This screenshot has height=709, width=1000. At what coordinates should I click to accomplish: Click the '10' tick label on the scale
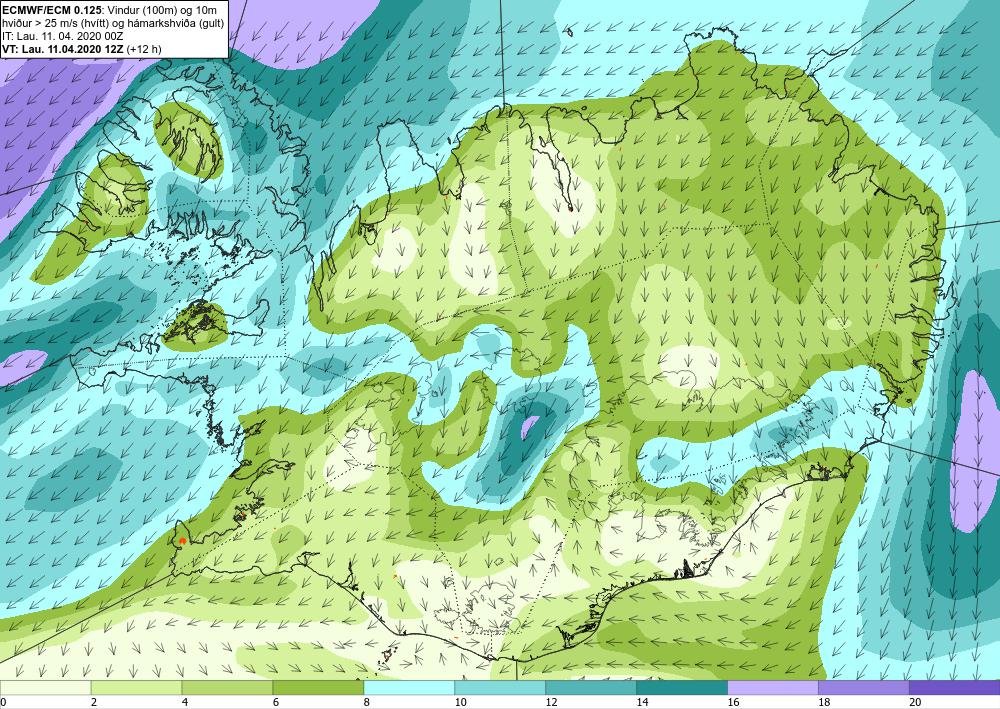(x=460, y=702)
